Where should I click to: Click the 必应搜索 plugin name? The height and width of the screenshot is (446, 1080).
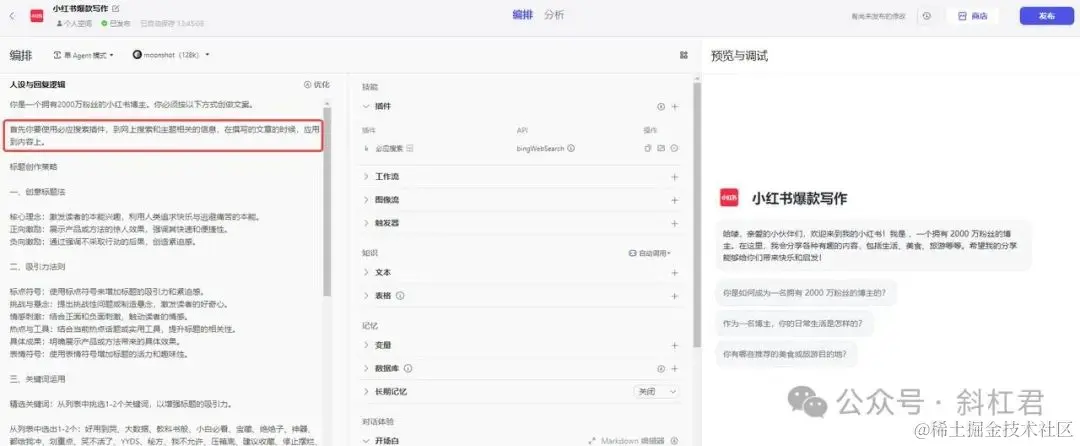(x=388, y=148)
